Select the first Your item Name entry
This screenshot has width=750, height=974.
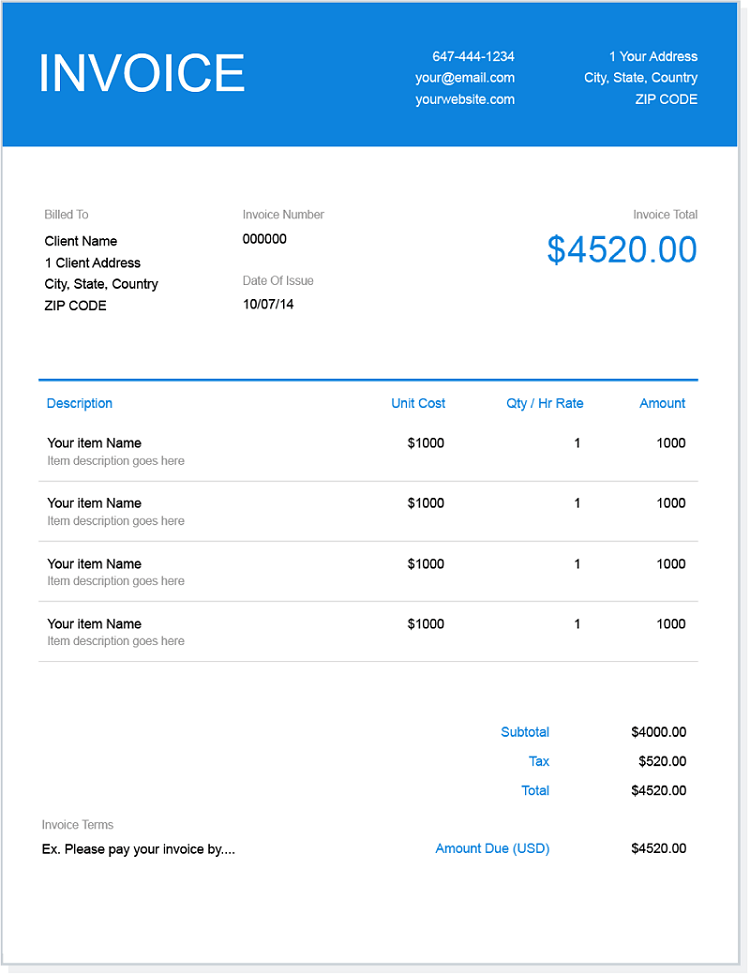point(94,443)
